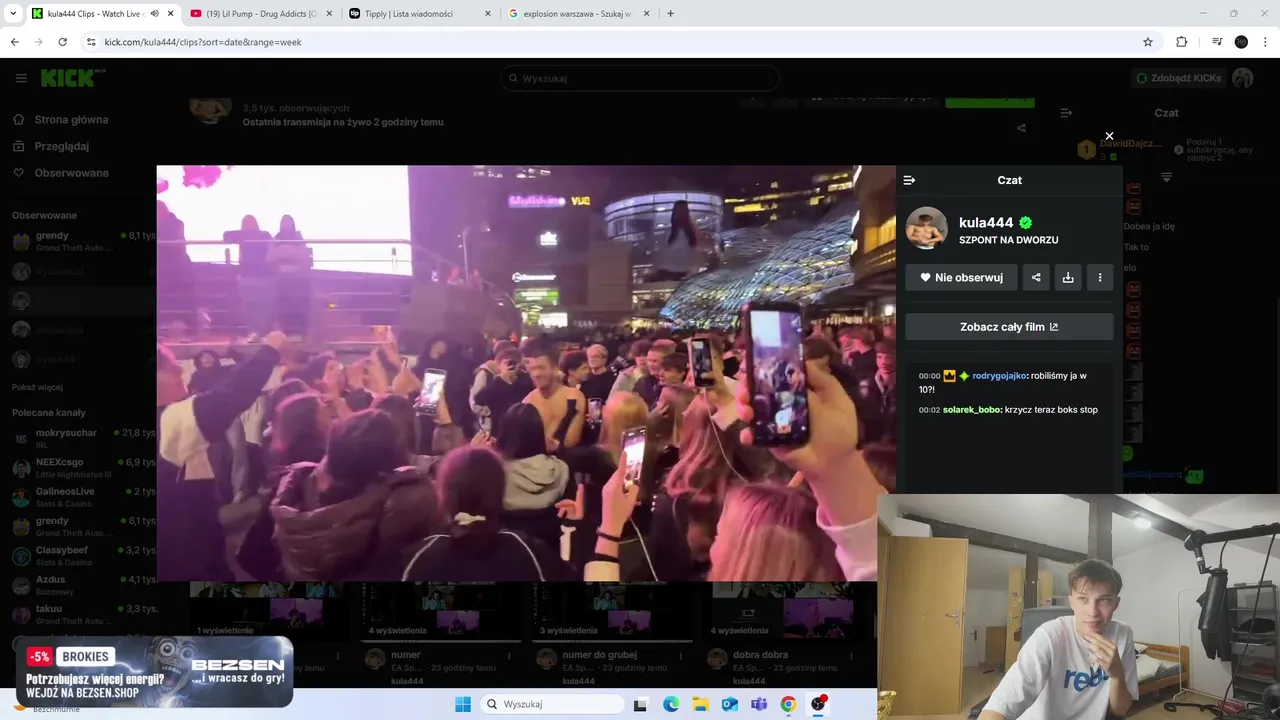
Task: Click the clip video player
Action: [x=526, y=373]
